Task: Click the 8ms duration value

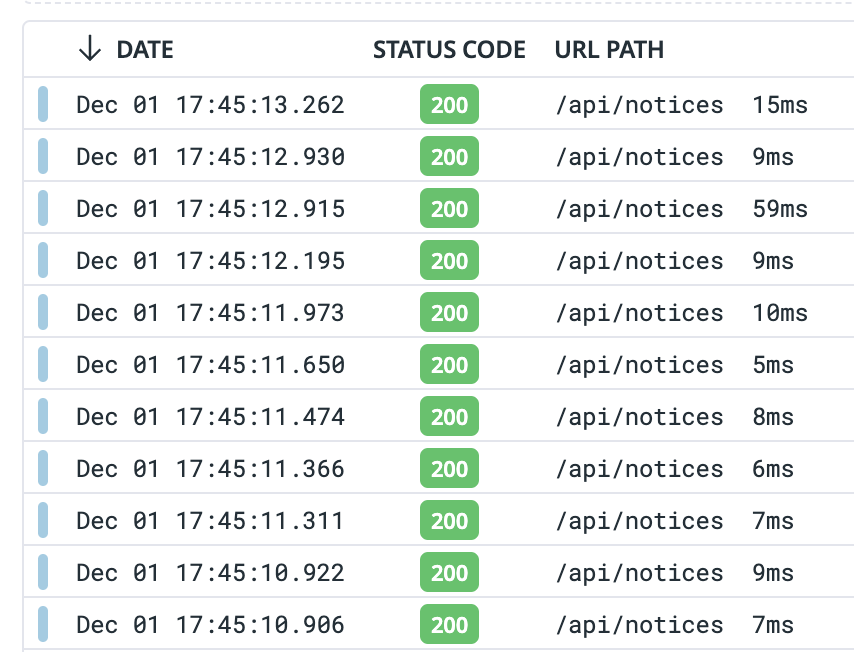Action: click(773, 417)
